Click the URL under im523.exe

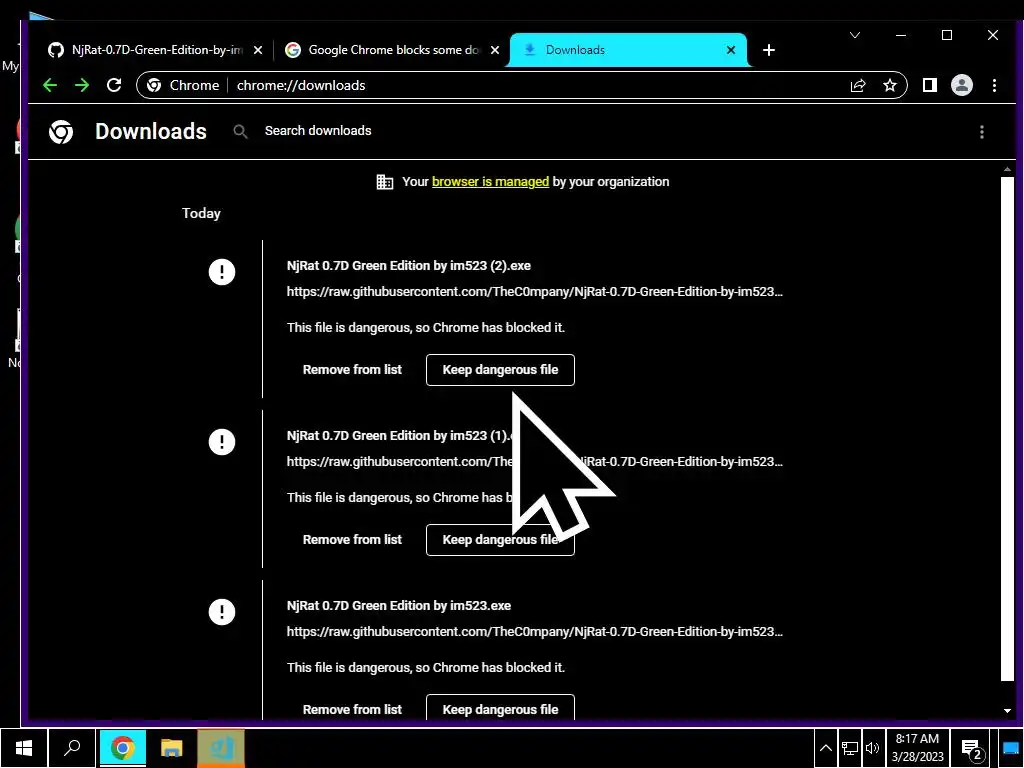pyautogui.click(x=535, y=632)
